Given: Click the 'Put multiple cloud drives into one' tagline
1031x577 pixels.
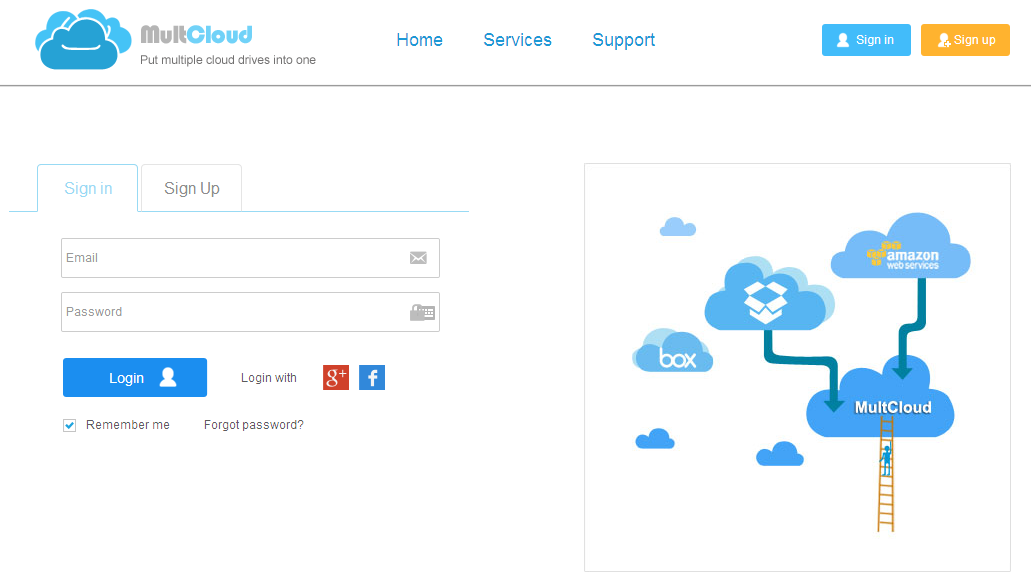Looking at the screenshot, I should (228, 60).
